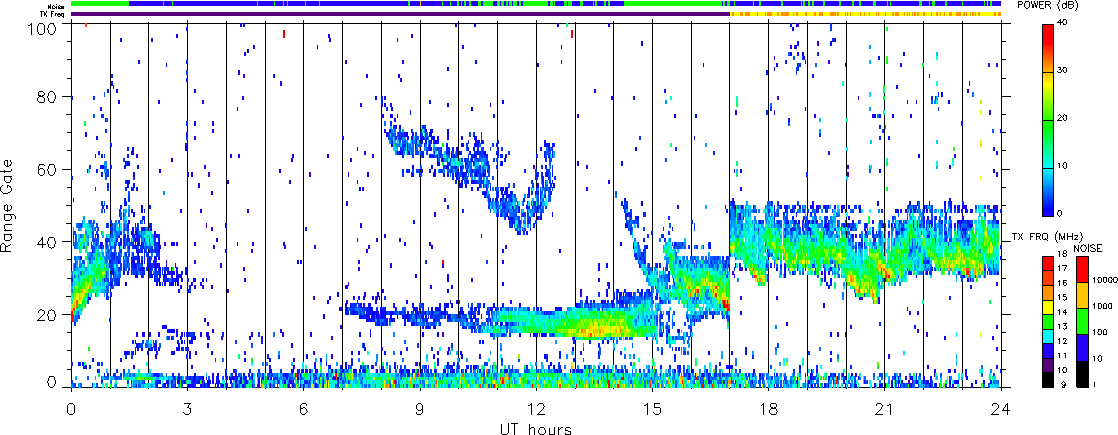Pick the black swatch on TX FRQ scale

point(1047,380)
